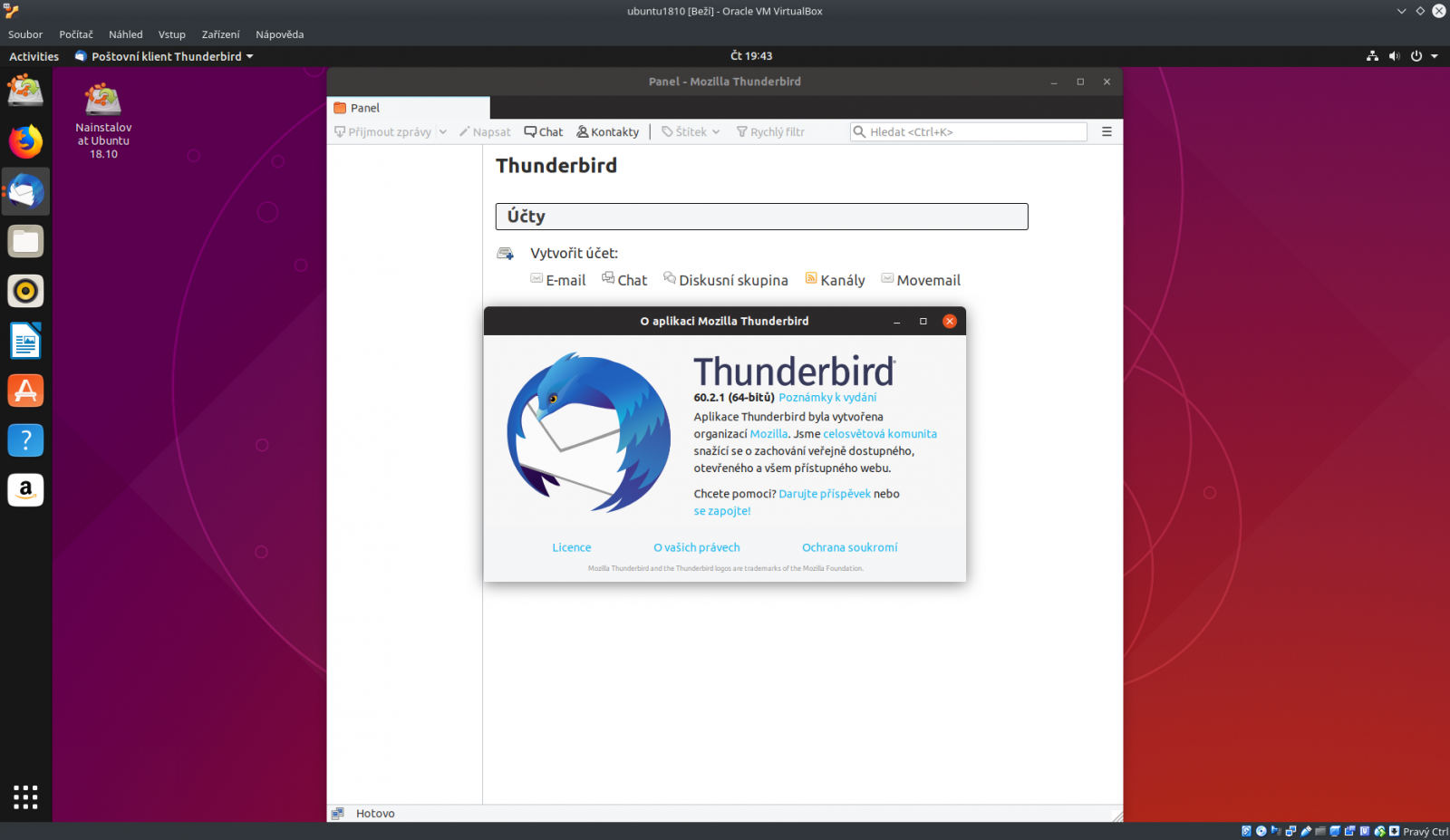Open Chat from the Thunderbird toolbar

click(543, 131)
